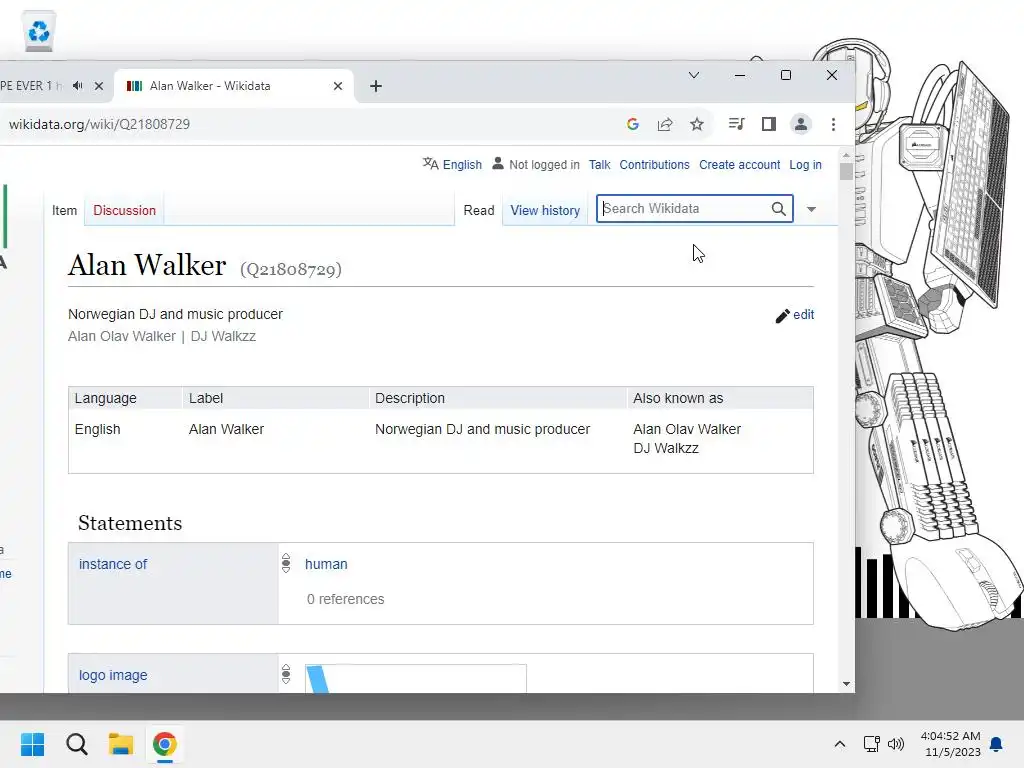Click Create account link
Image resolution: width=1024 pixels, height=768 pixels.
click(739, 165)
